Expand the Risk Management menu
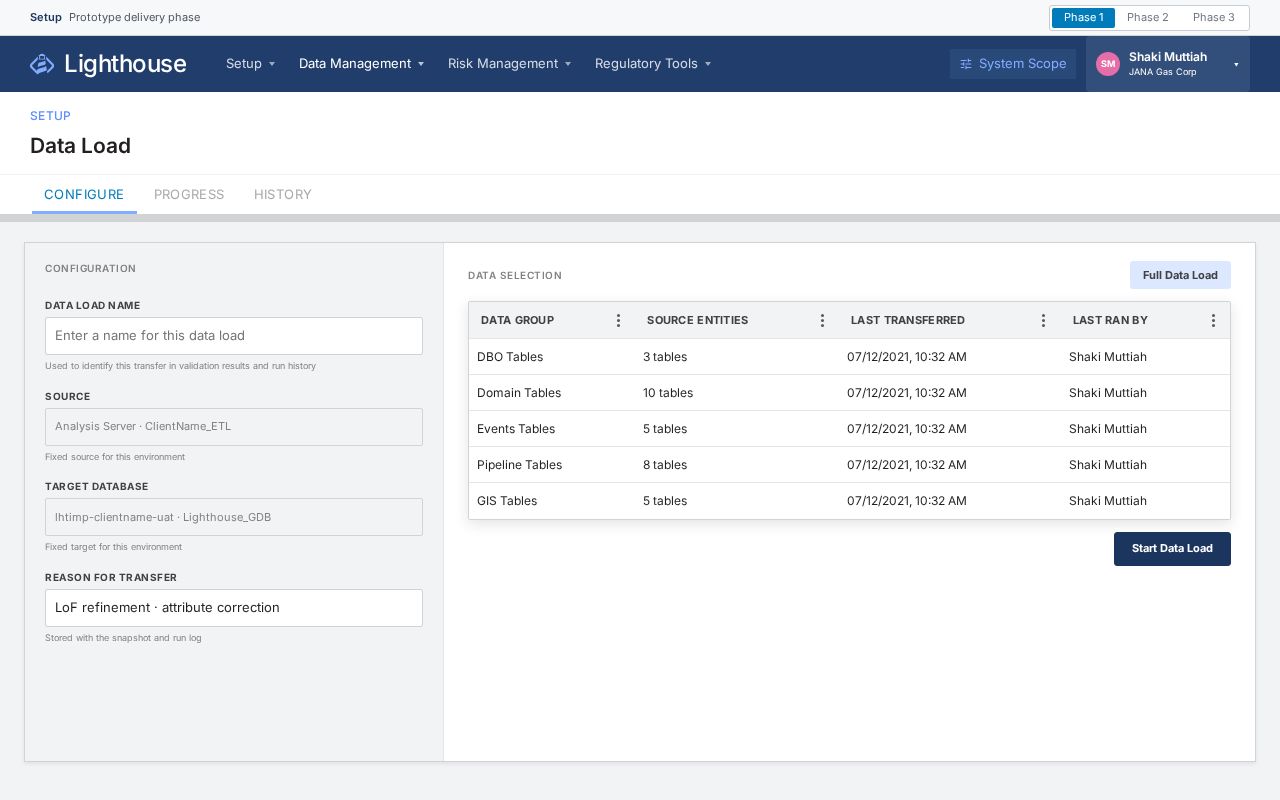This screenshot has height=800, width=1280. pyautogui.click(x=509, y=64)
